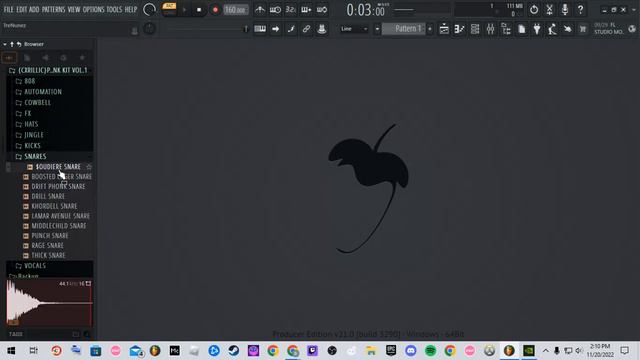Toggle step editing mode icon
This screenshot has height=360, width=640.
click(x=291, y=29)
